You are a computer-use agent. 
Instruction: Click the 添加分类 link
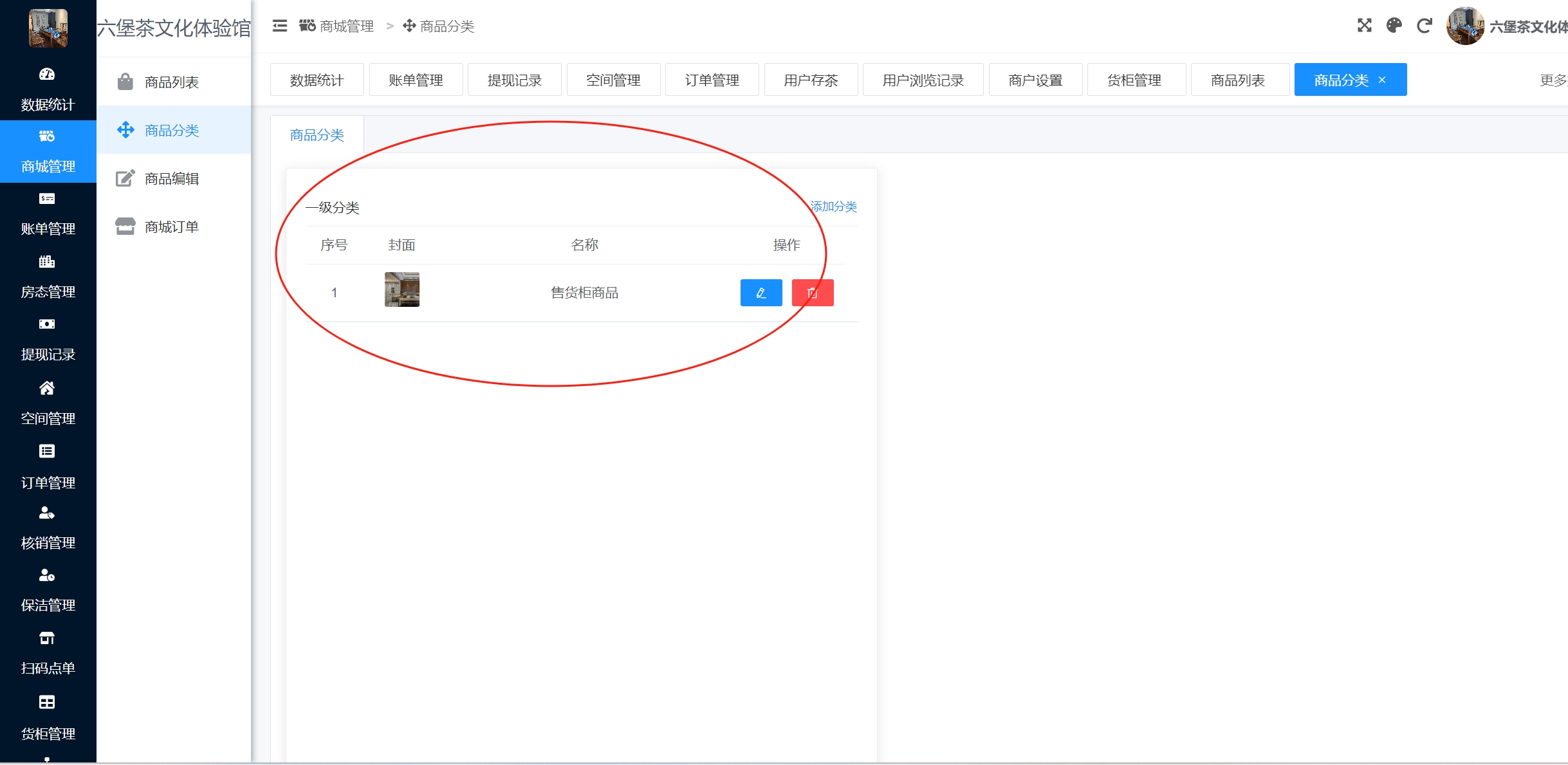point(833,207)
